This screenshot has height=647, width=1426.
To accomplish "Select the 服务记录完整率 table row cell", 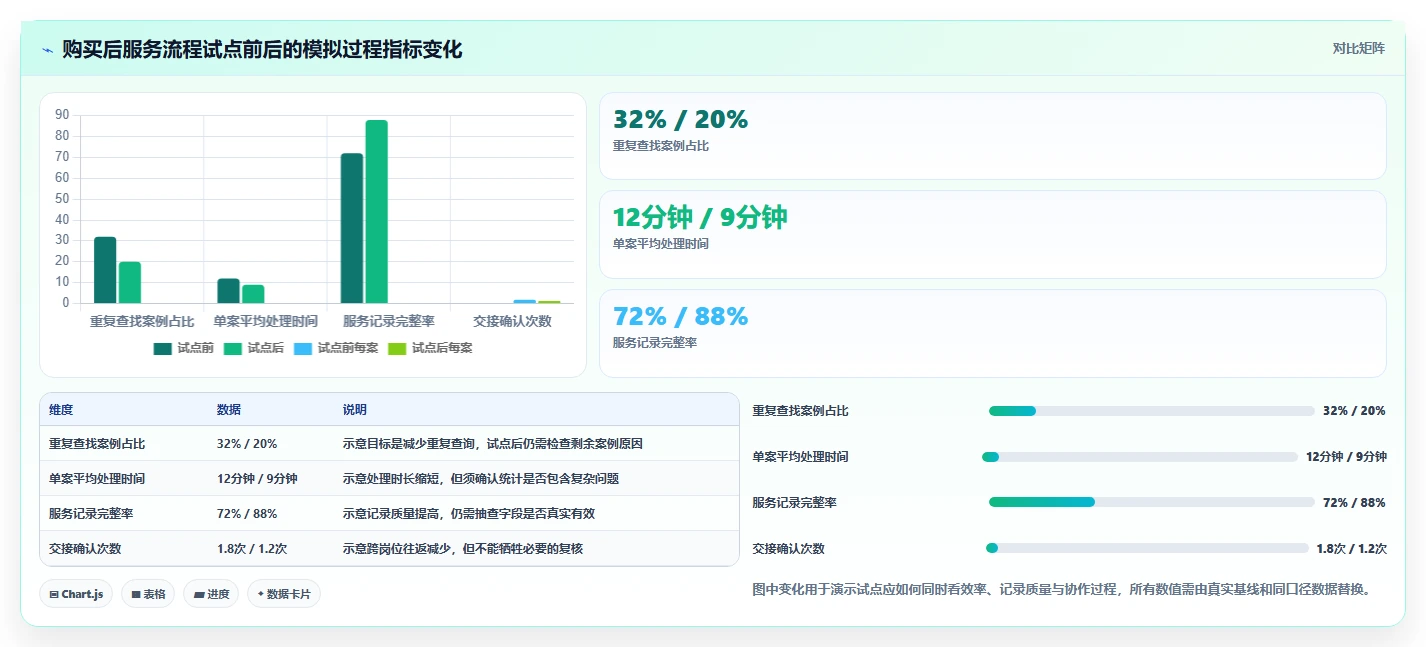I will pyautogui.click(x=91, y=513).
